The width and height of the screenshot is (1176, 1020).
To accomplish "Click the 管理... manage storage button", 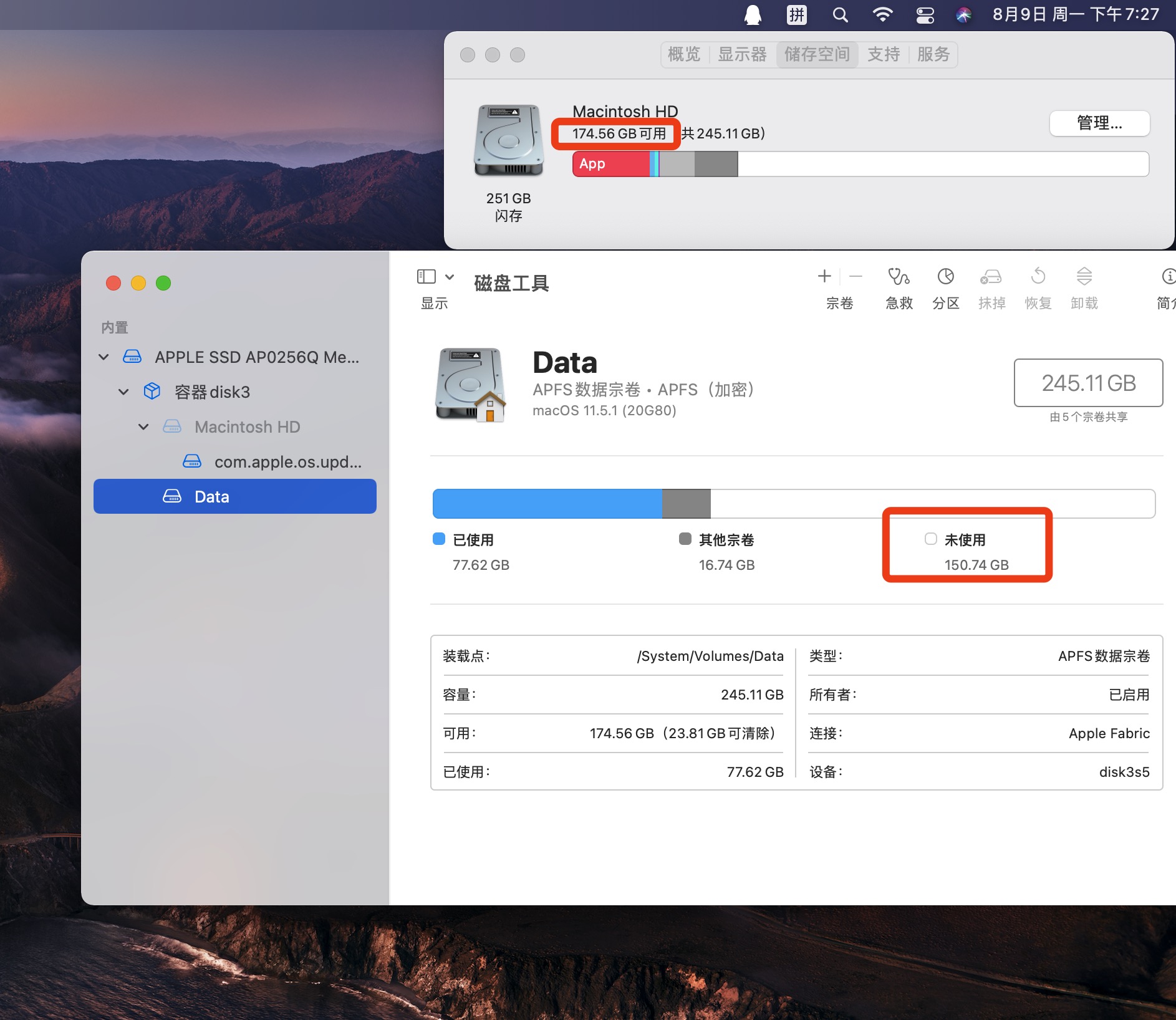I will click(1099, 123).
